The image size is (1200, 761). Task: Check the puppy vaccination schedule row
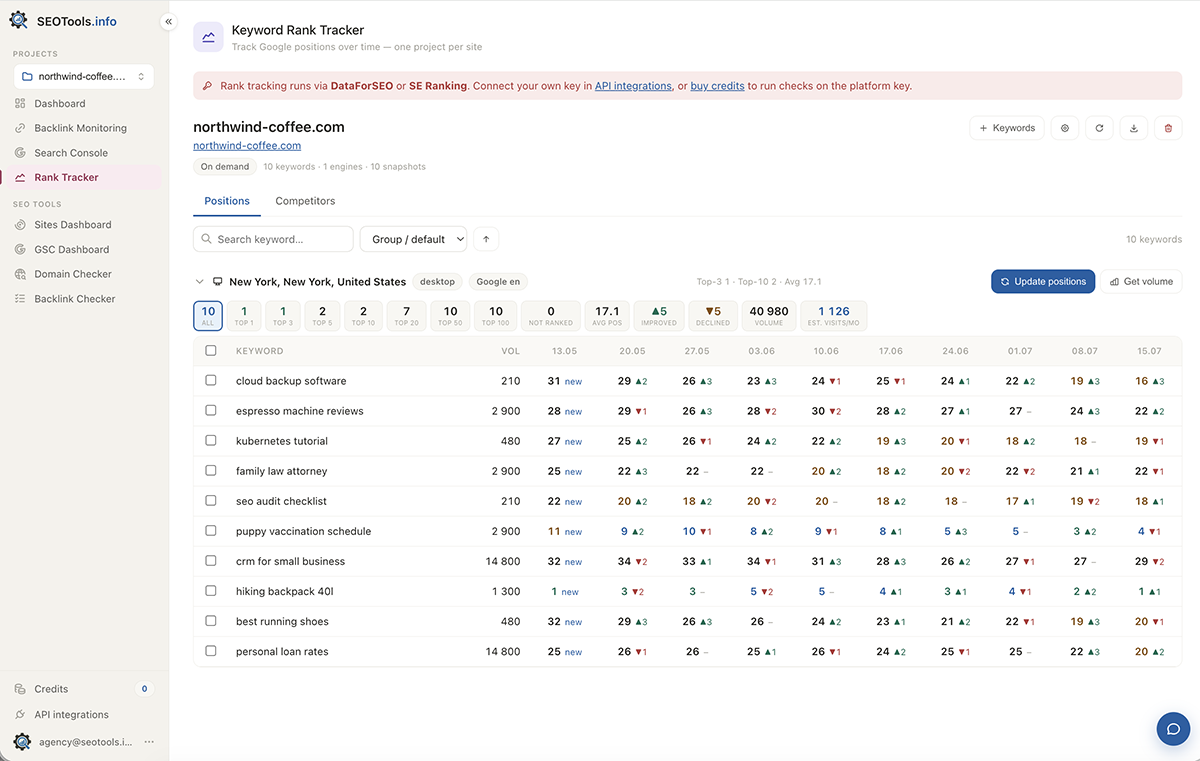point(210,531)
